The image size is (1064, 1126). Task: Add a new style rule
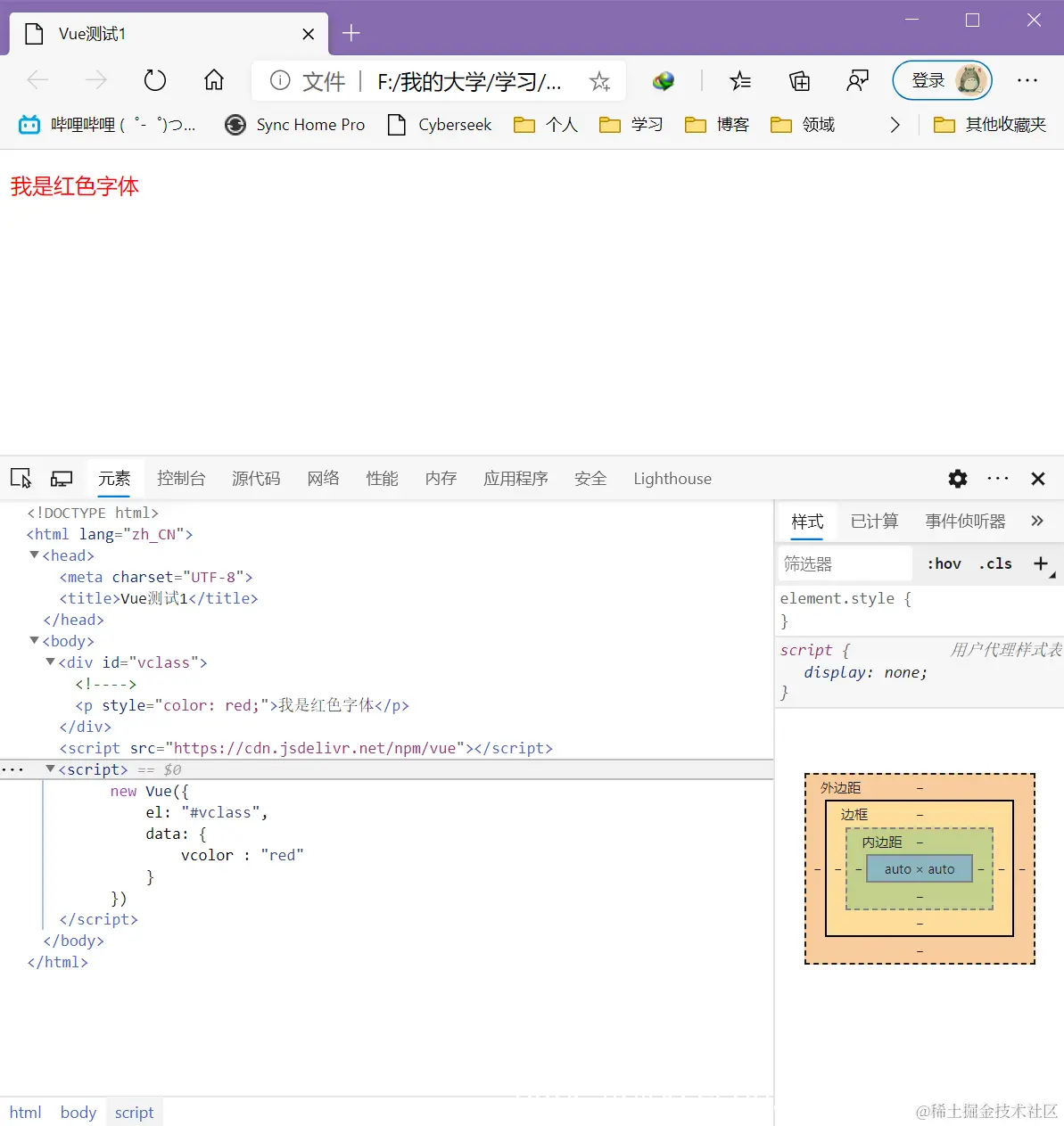click(x=1041, y=563)
